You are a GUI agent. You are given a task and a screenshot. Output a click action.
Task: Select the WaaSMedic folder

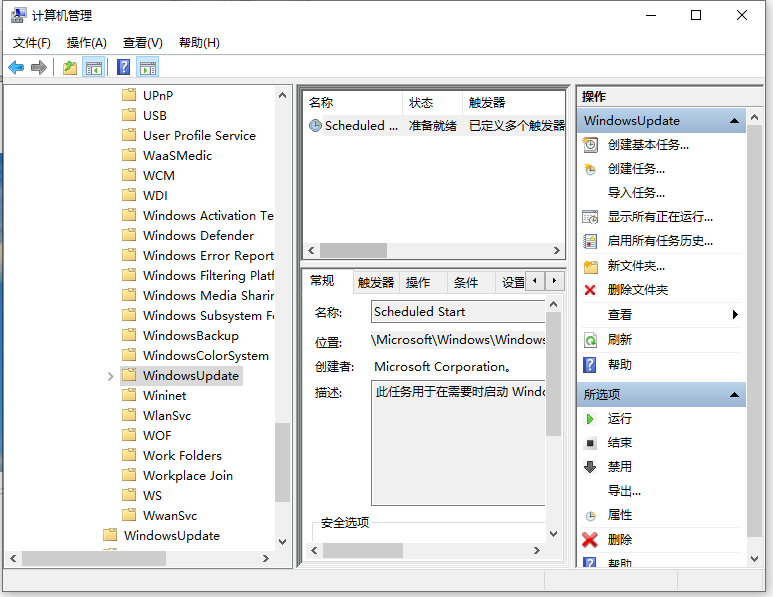click(x=177, y=156)
